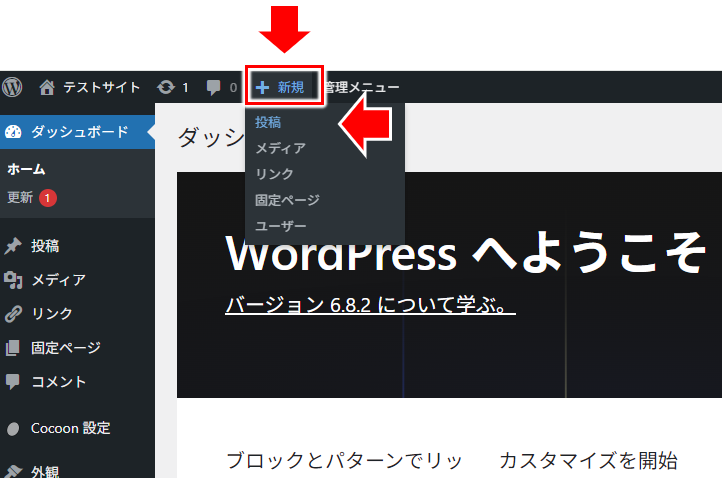This screenshot has width=723, height=478.
Task: Choose ユーザー from the 新規 dropdown
Action: click(x=280, y=226)
